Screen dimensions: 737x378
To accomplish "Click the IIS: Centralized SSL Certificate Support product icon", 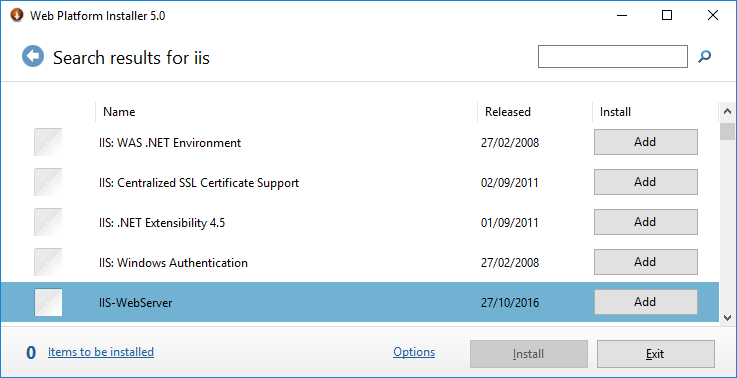I will point(48,182).
